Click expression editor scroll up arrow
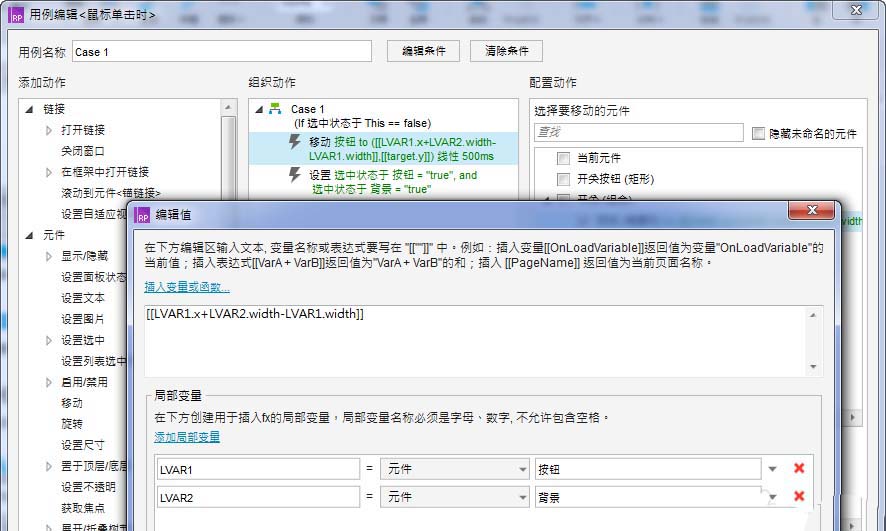Viewport: 886px width, 531px height. [x=813, y=315]
